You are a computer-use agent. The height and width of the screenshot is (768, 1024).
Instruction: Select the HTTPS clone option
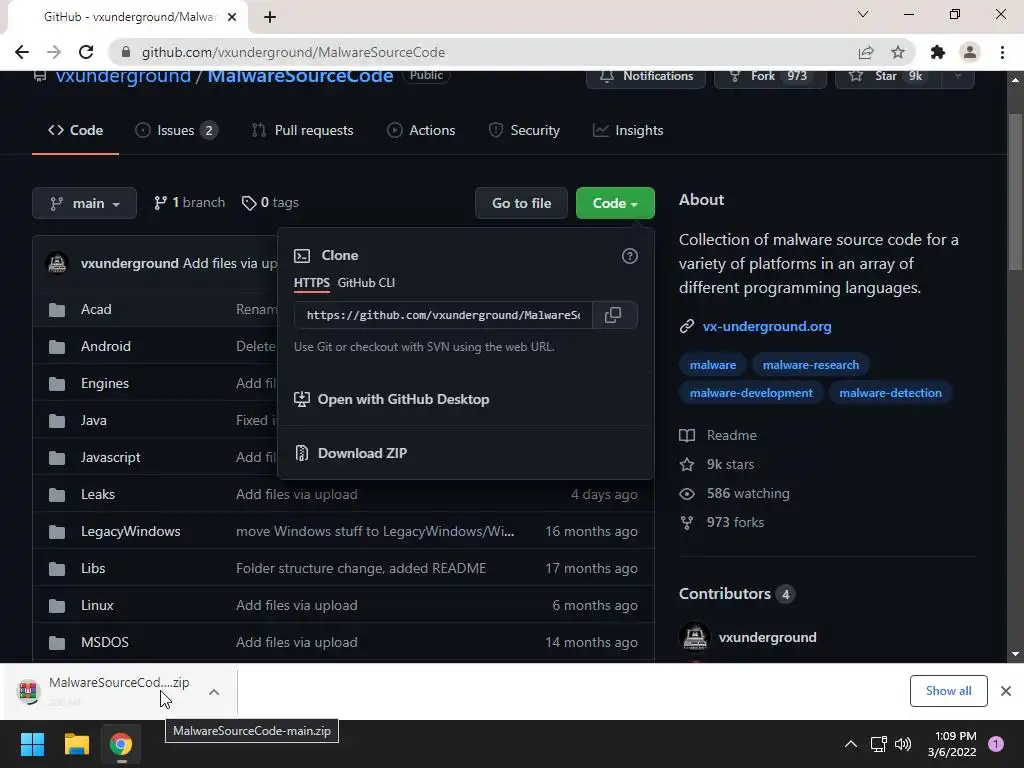tap(312, 283)
